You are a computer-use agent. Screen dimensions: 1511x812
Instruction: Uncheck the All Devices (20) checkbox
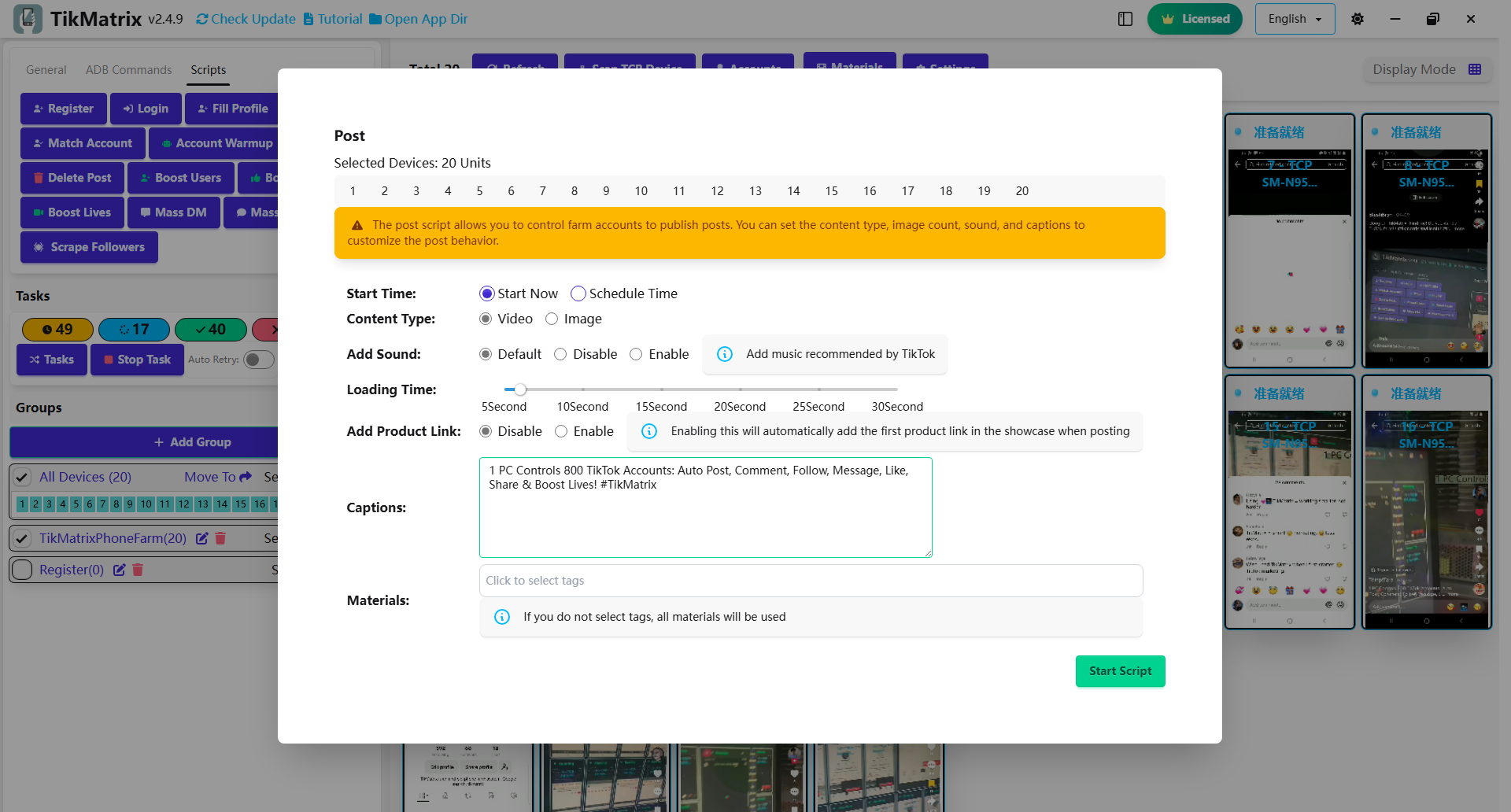click(22, 477)
